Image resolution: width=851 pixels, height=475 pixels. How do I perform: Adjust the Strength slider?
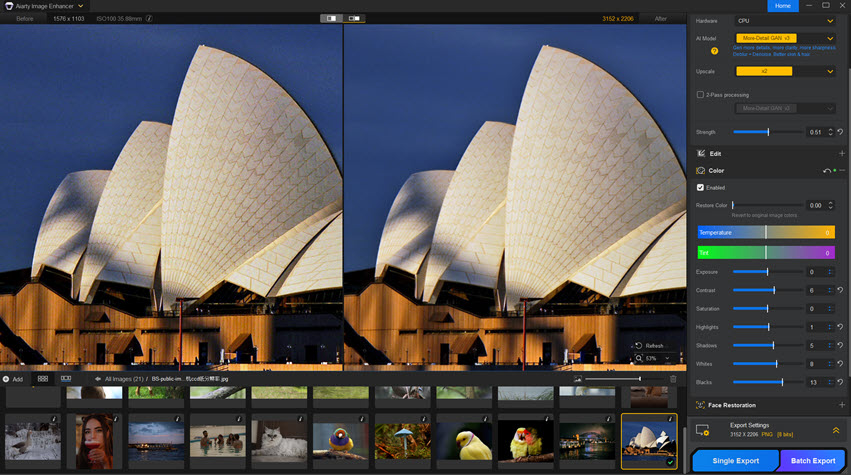pyautogui.click(x=768, y=132)
